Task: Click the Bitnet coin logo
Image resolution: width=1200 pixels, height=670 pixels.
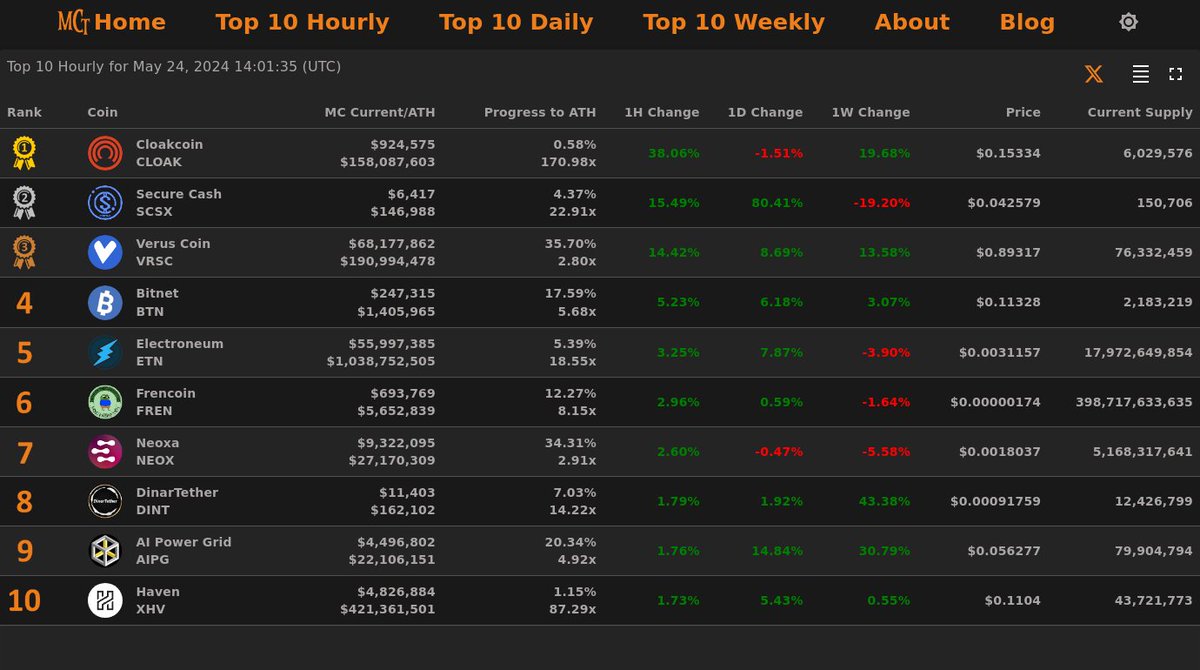Action: click(105, 303)
